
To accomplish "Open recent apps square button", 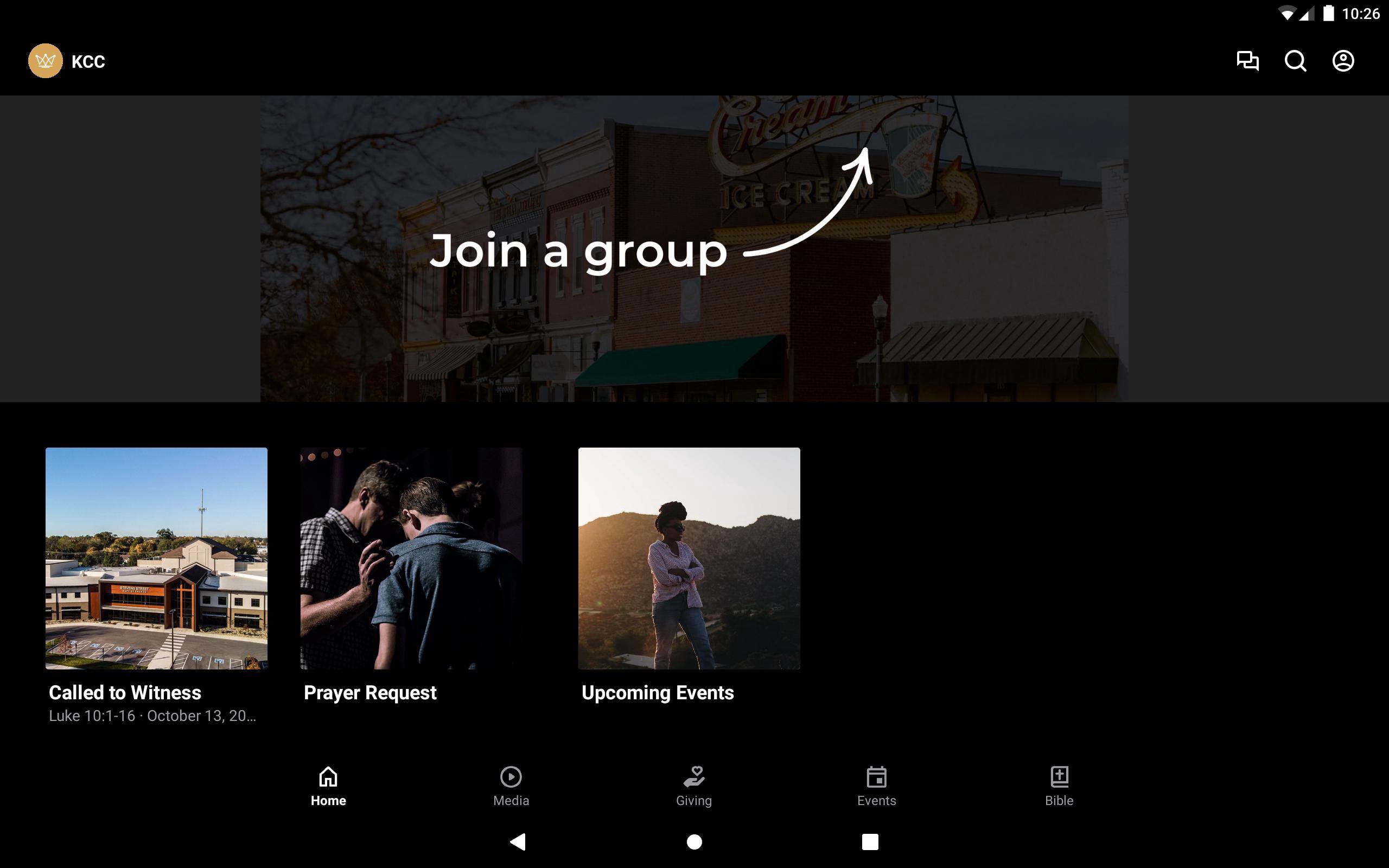I will (870, 841).
